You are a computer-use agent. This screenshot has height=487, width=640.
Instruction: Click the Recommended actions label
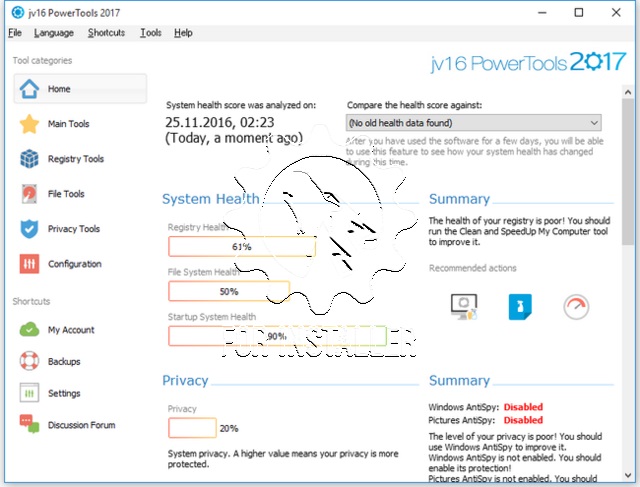click(x=473, y=268)
